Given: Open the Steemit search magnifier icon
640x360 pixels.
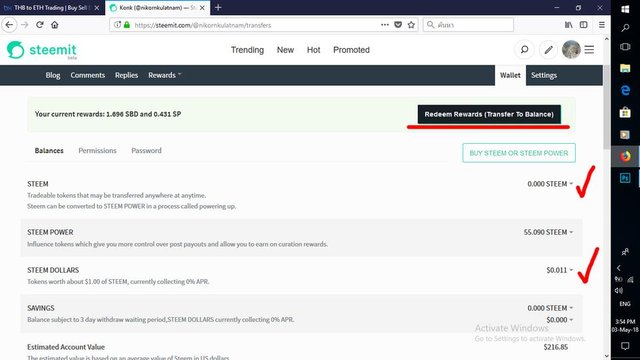Looking at the screenshot, I should click(x=524, y=50).
